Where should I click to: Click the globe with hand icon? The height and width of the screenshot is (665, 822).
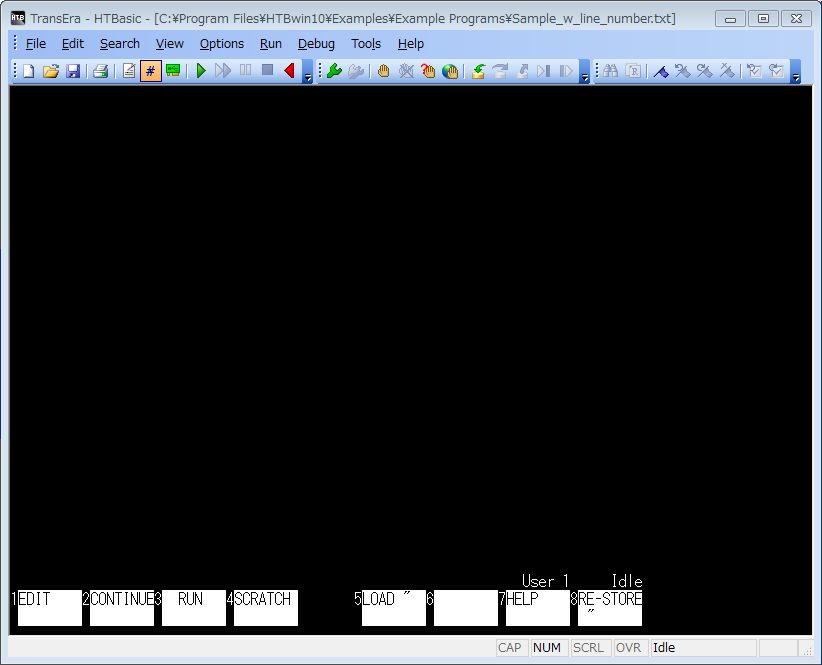(450, 71)
